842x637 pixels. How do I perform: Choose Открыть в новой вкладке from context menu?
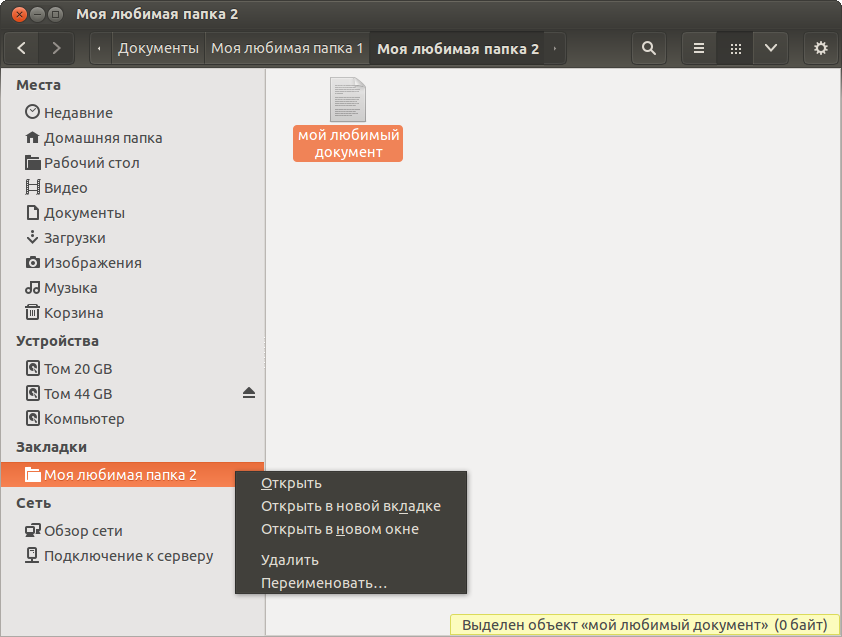point(350,506)
